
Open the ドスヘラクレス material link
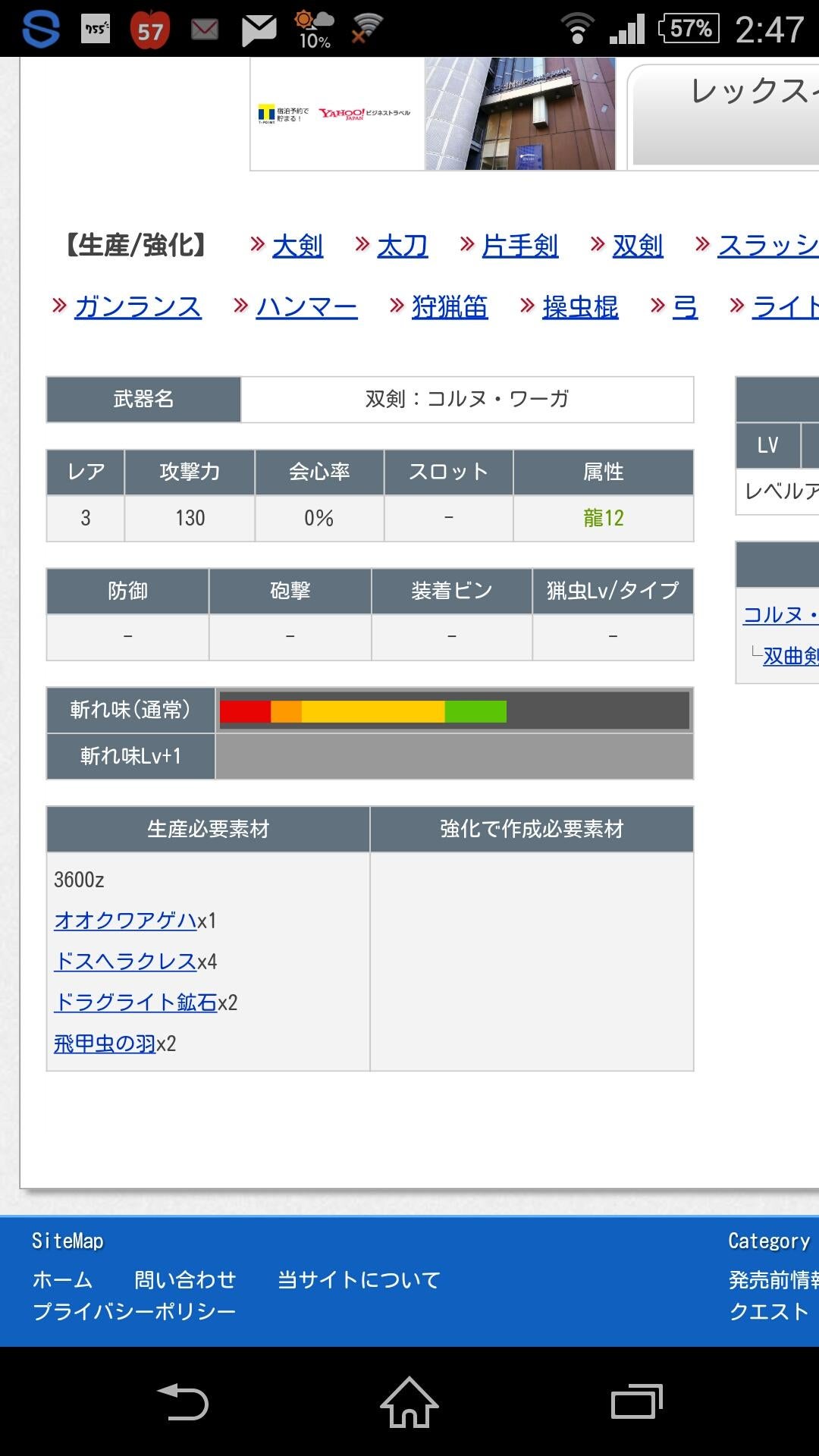tap(126, 961)
